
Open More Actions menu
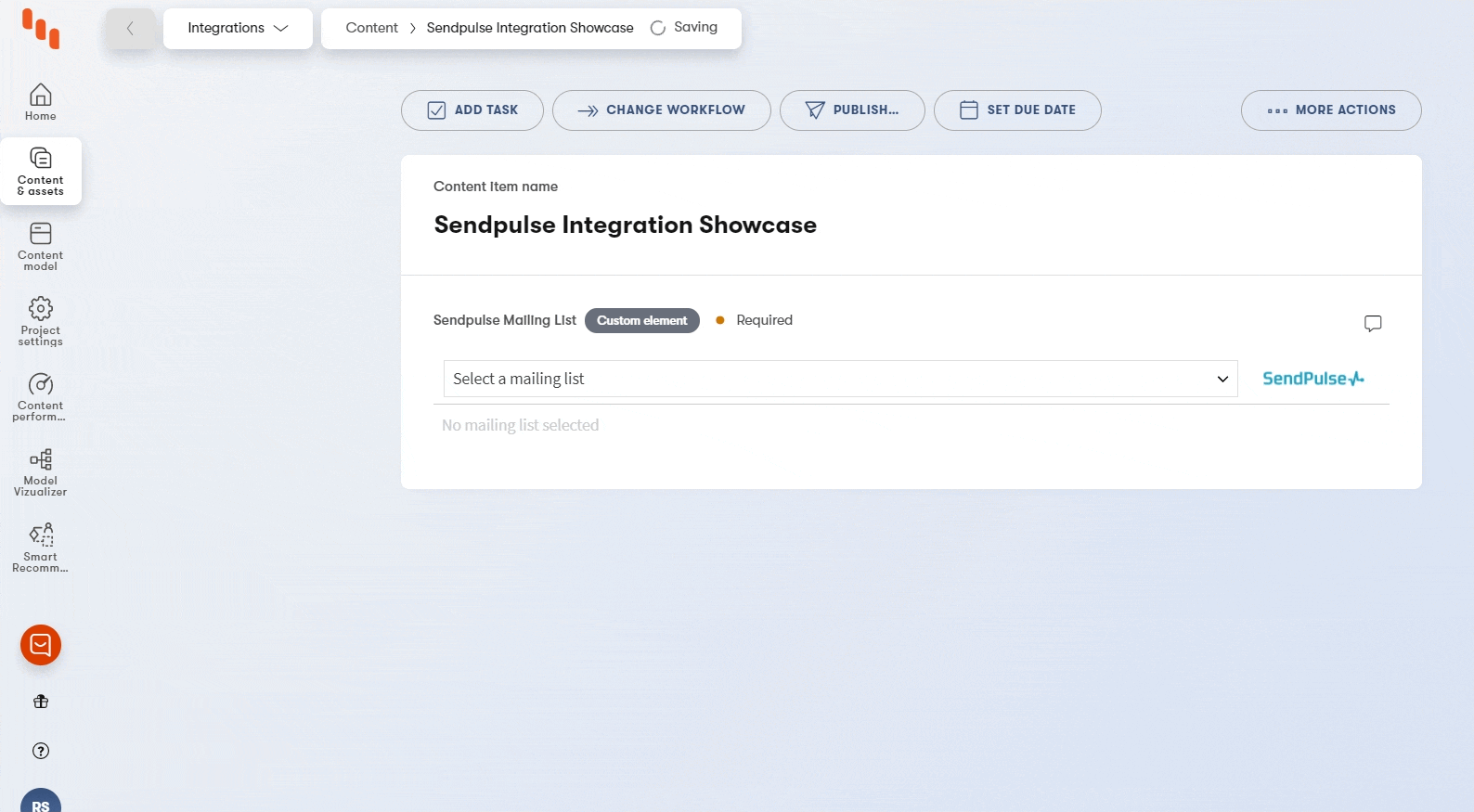[1331, 110]
